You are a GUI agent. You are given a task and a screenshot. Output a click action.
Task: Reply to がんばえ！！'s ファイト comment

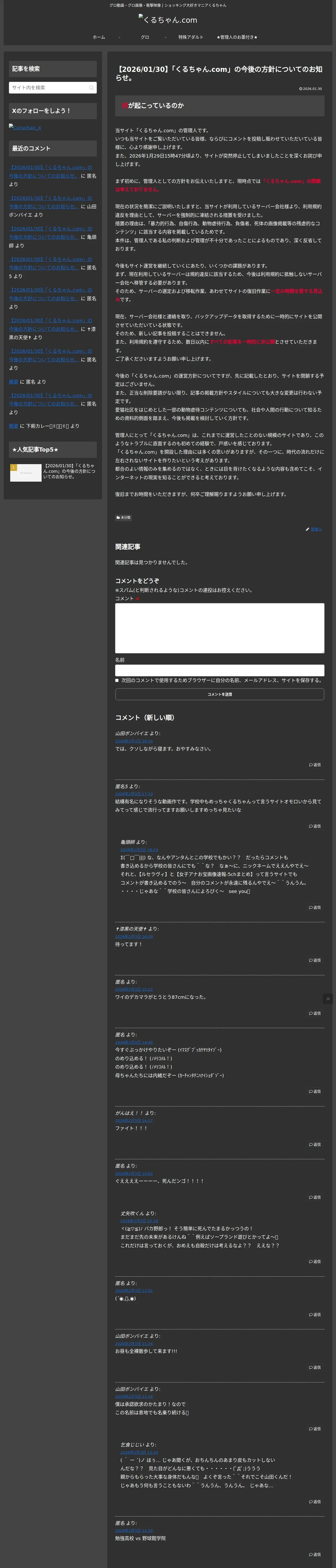(x=315, y=1144)
